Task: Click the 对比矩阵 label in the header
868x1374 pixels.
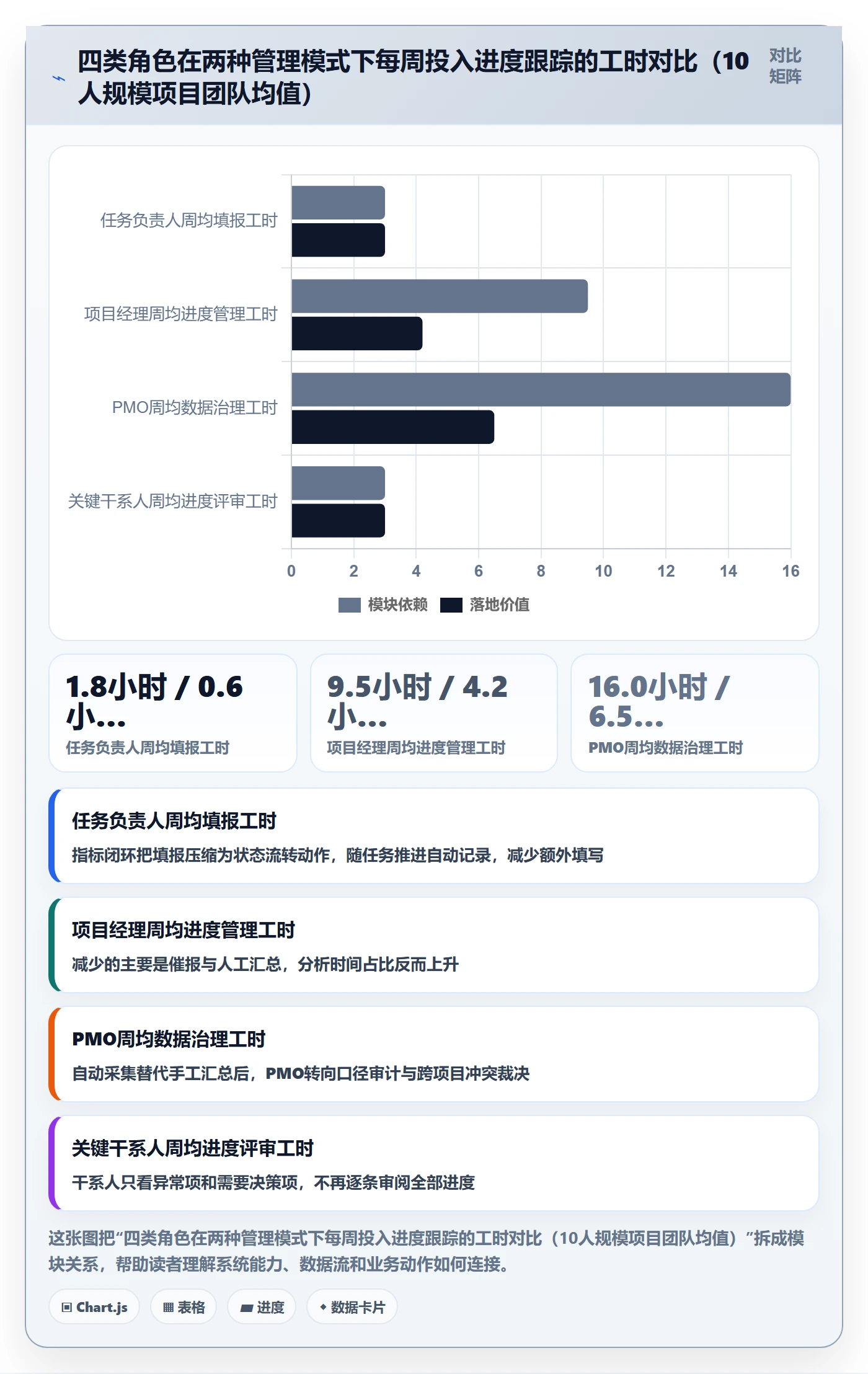Action: tap(785, 66)
